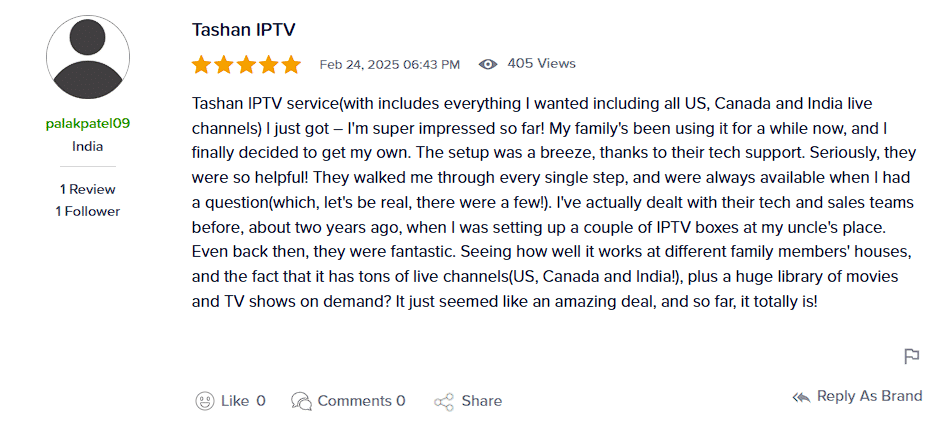Open the Comments speech bubble icon
This screenshot has width=929, height=436.
point(300,401)
